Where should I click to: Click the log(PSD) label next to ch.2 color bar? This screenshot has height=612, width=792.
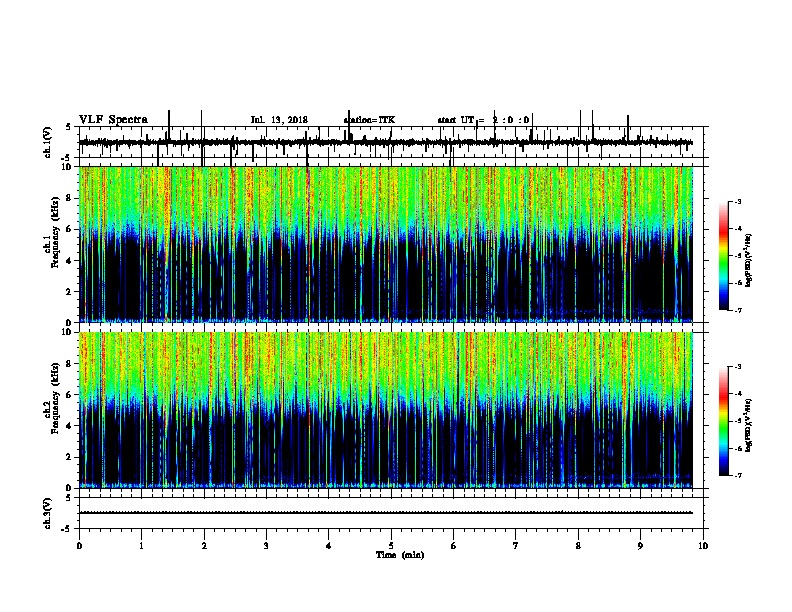[748, 425]
